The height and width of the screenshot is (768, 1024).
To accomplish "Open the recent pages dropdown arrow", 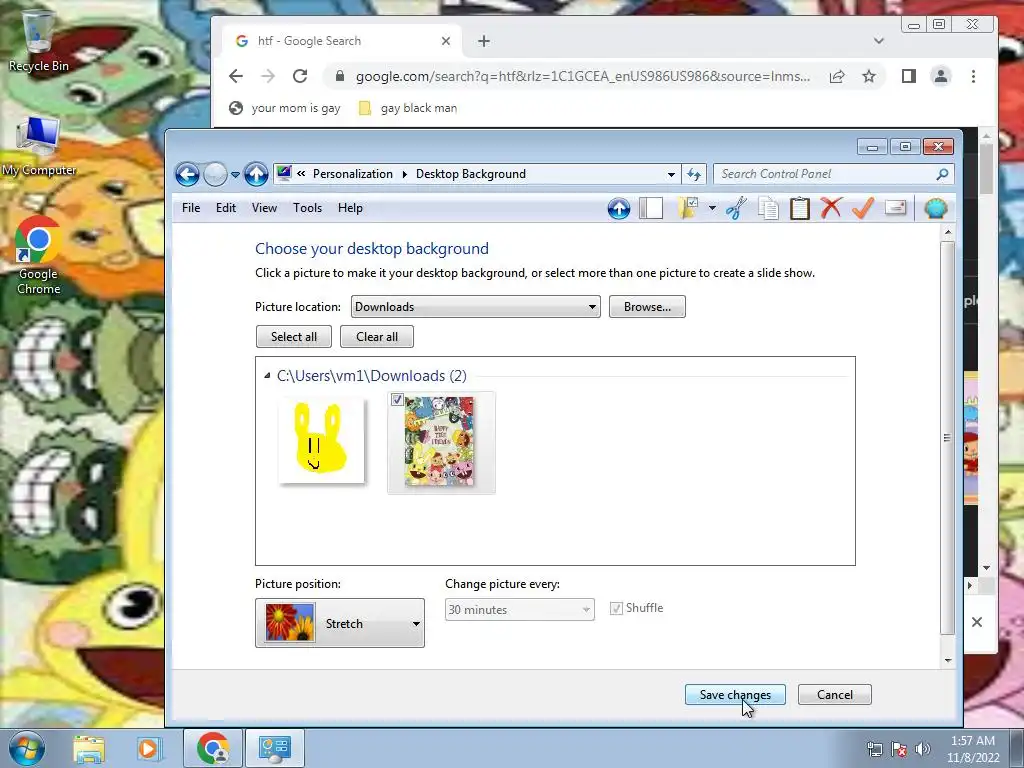I will (x=235, y=175).
